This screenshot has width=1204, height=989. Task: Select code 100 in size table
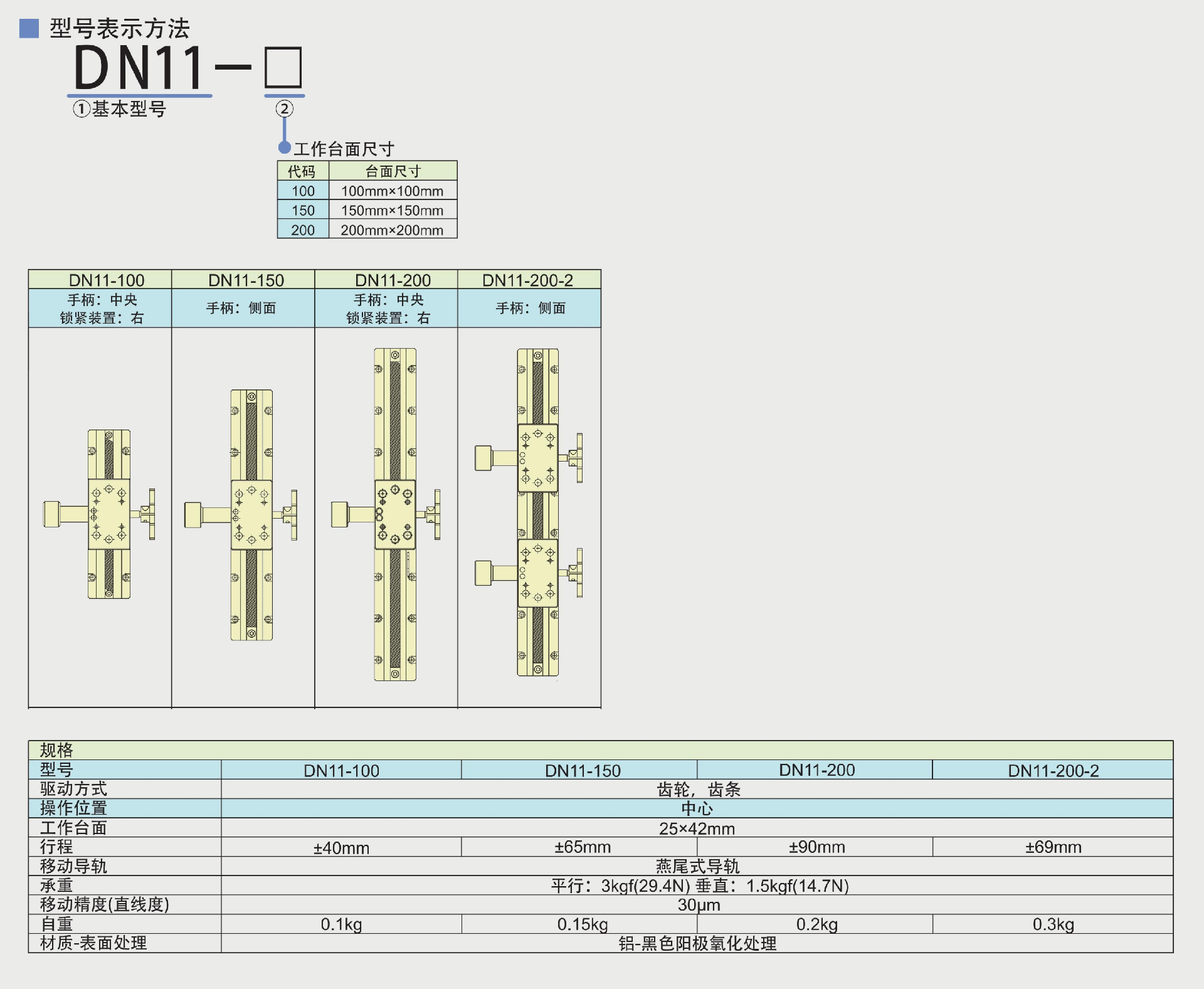(x=303, y=191)
